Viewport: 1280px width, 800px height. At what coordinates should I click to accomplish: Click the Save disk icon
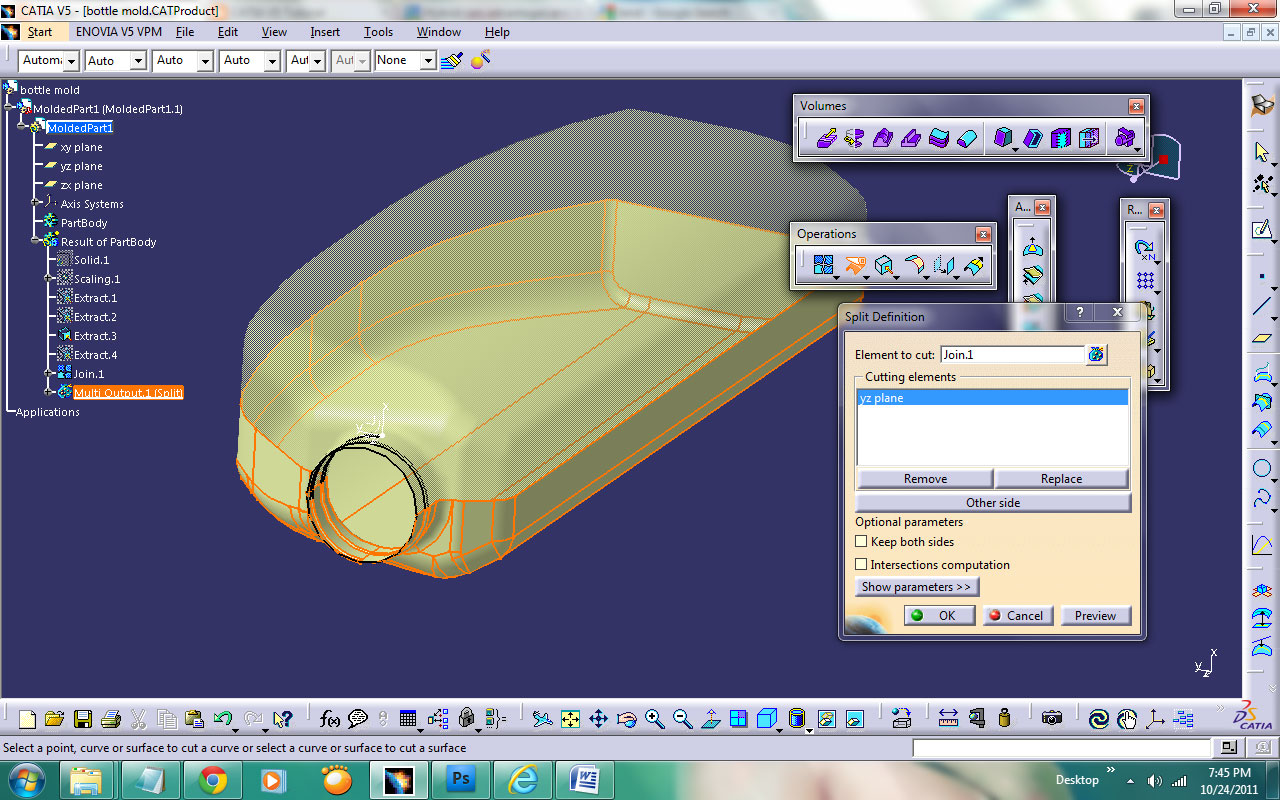tap(83, 718)
